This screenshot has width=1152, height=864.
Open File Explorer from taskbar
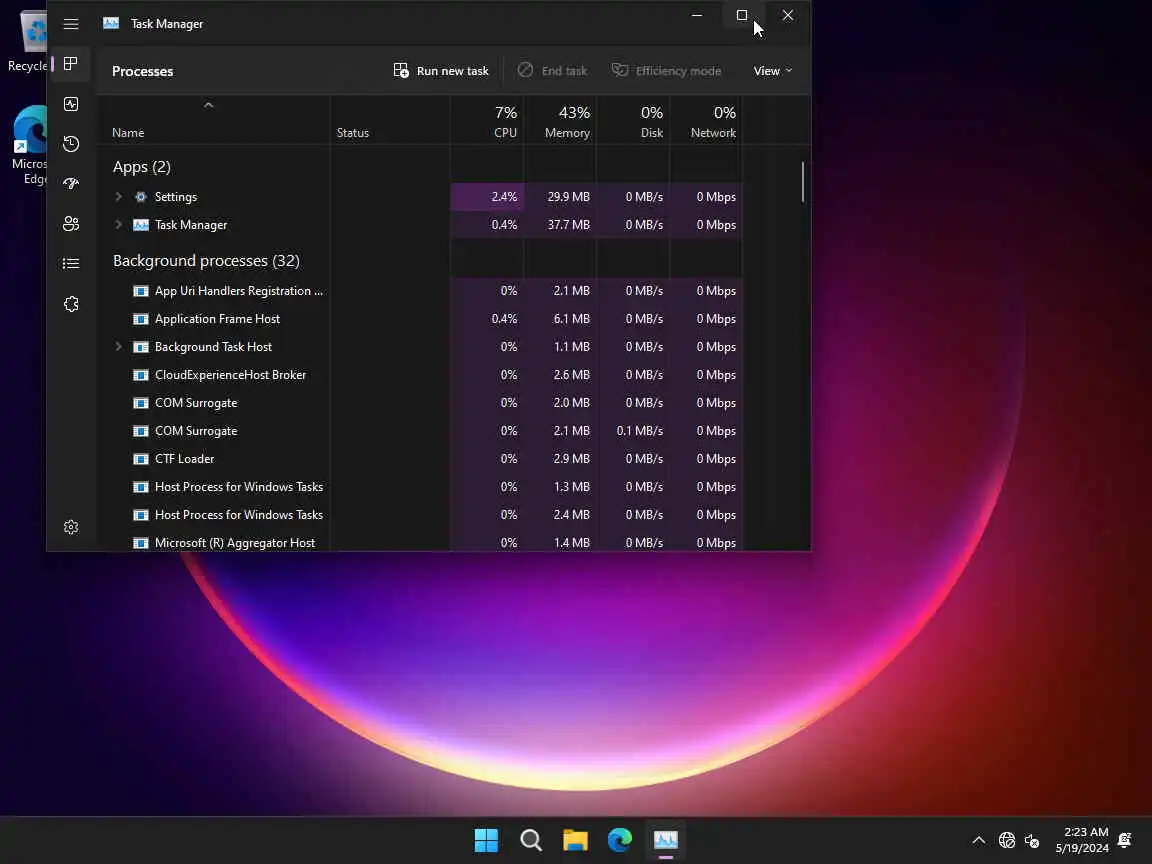pyautogui.click(x=575, y=840)
